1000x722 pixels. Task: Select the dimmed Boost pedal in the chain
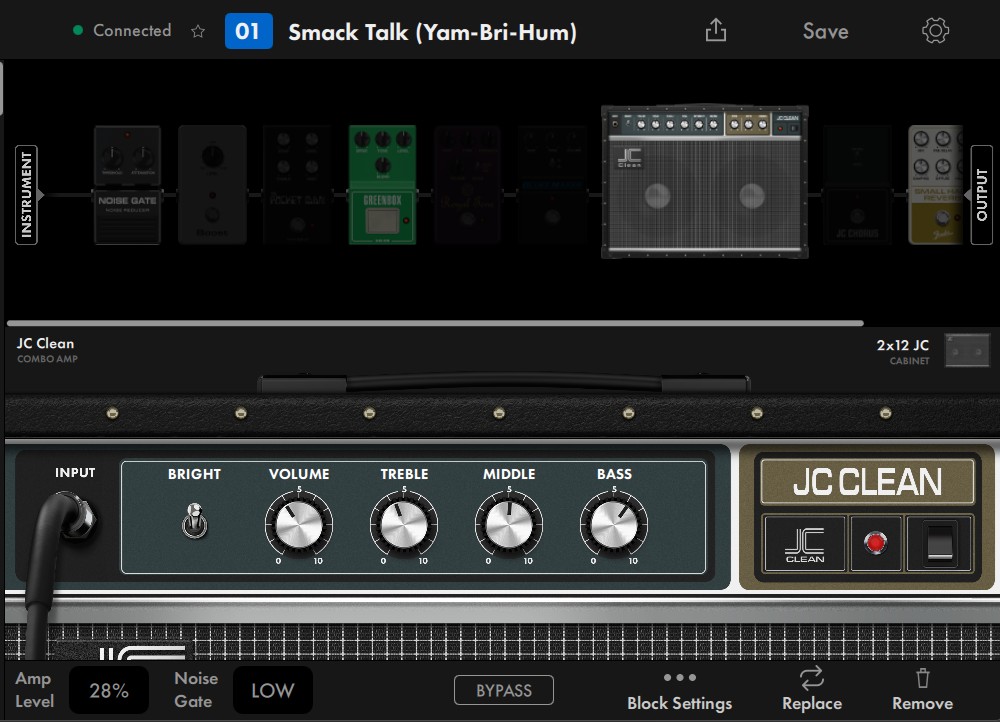point(212,185)
